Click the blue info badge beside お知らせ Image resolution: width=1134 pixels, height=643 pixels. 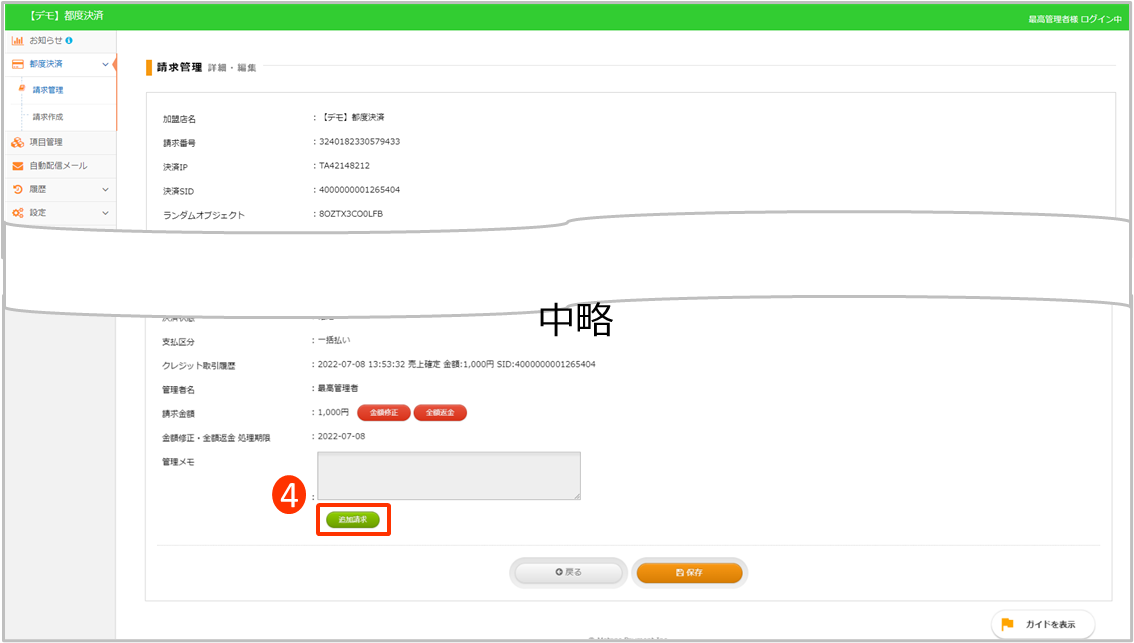(69, 40)
